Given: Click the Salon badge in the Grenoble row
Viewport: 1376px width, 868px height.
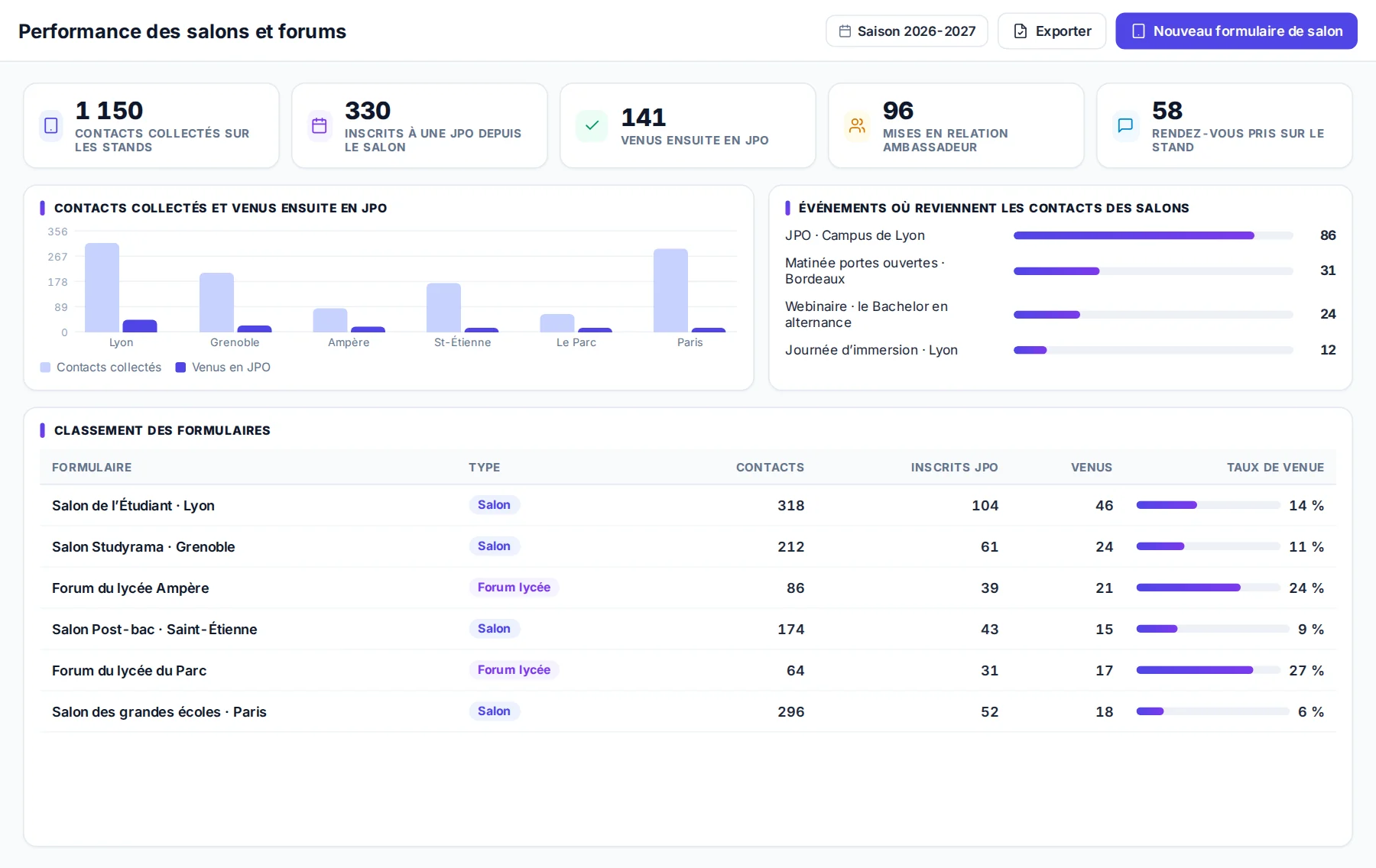Looking at the screenshot, I should [x=494, y=546].
